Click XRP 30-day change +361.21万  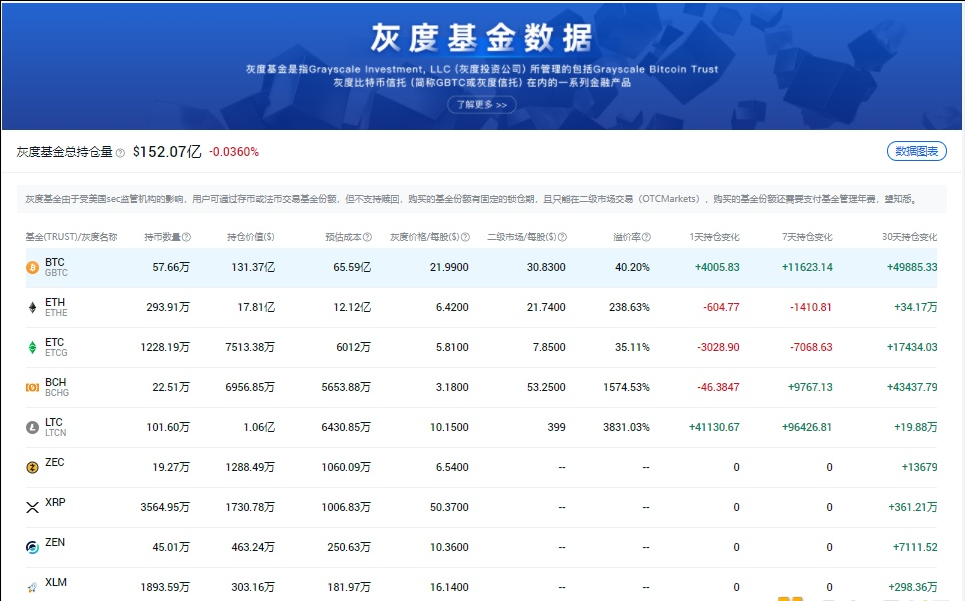[913, 507]
